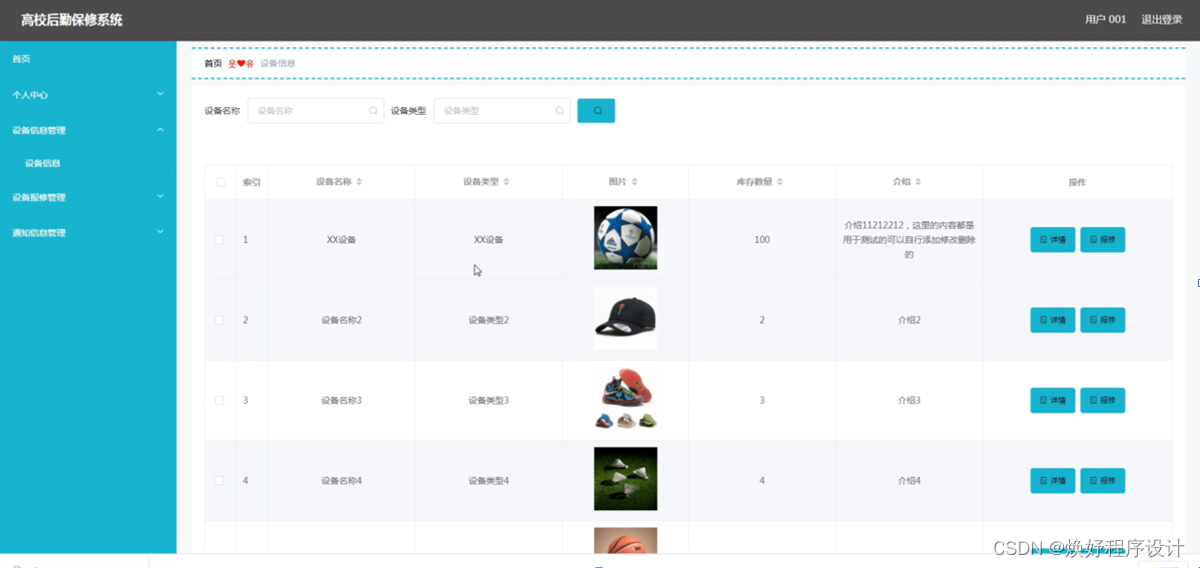Click the 操作 column header
Screen dimensions: 1200x568
1077,182
